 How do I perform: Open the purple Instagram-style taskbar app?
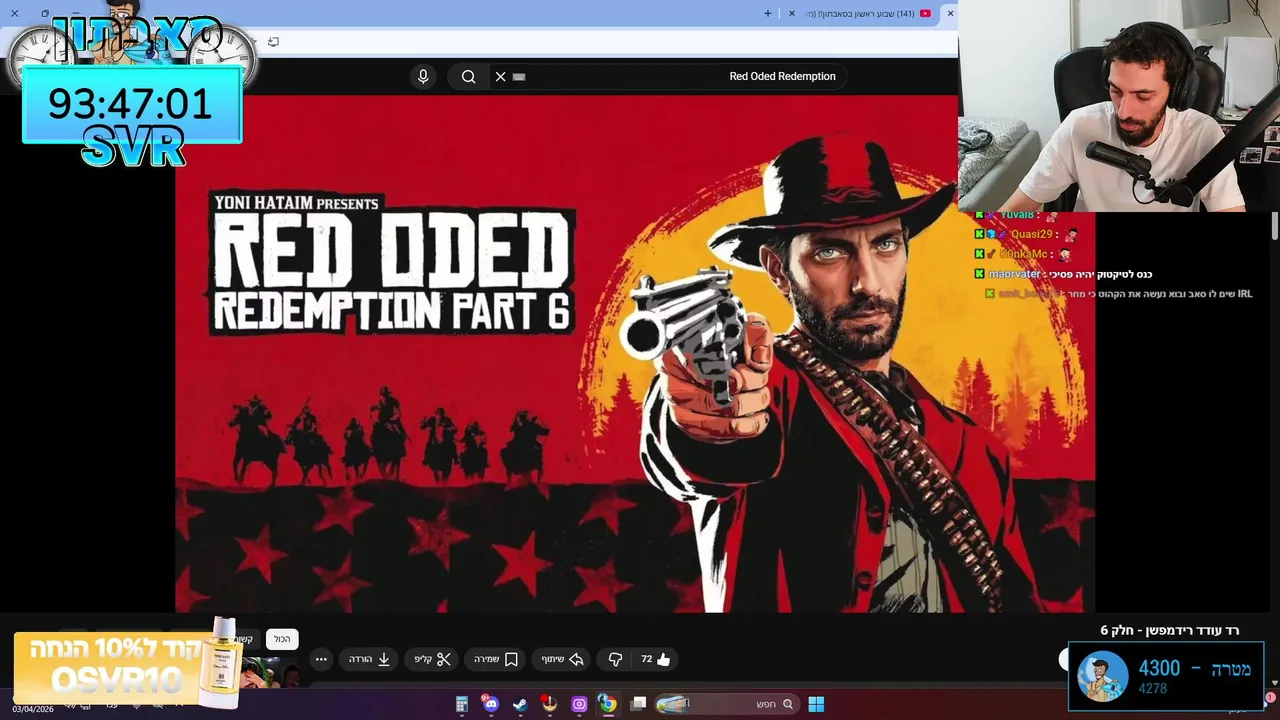pyautogui.click(x=579, y=704)
